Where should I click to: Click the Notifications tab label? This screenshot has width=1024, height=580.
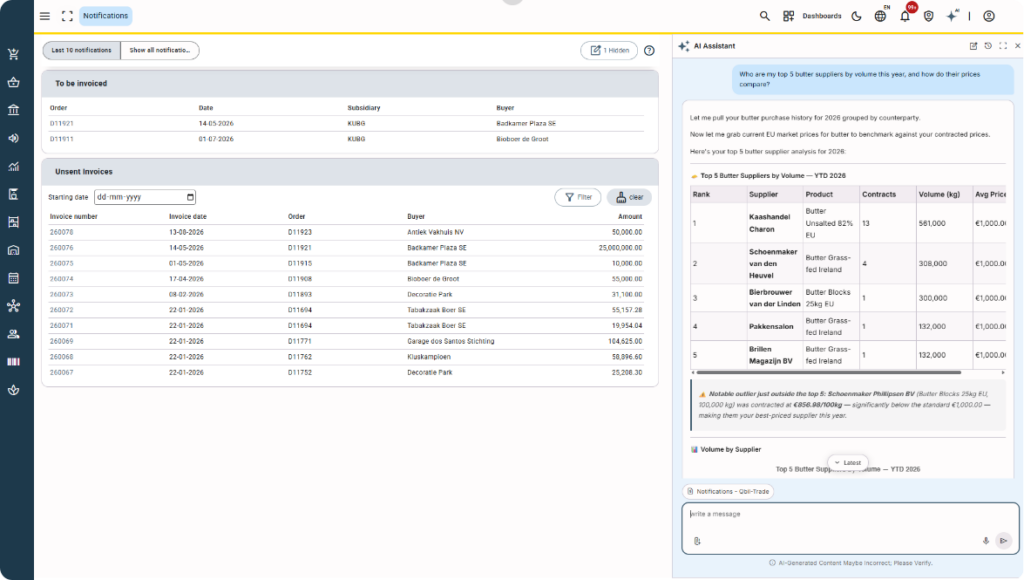point(106,16)
